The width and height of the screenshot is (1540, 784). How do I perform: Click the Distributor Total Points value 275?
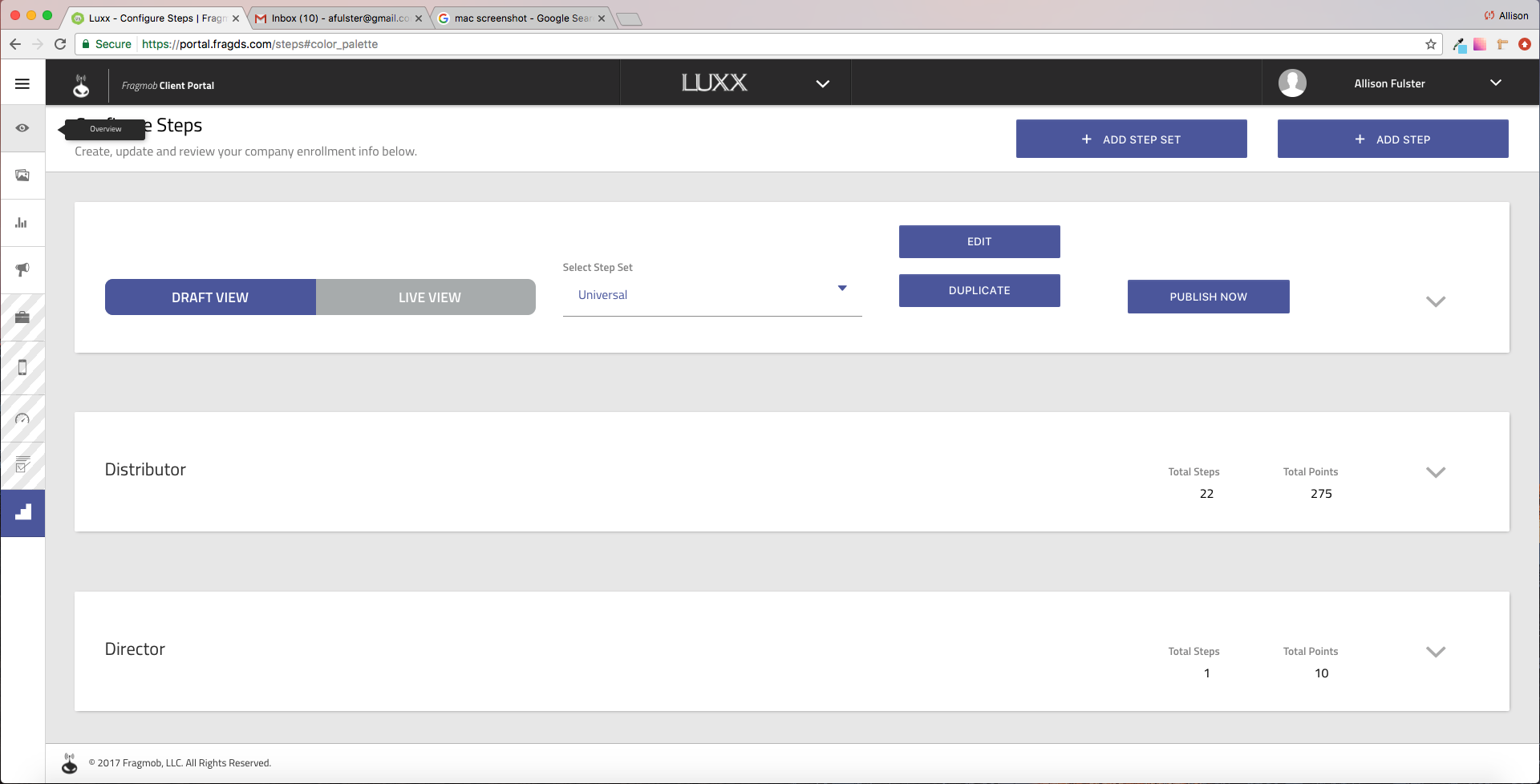pos(1321,494)
